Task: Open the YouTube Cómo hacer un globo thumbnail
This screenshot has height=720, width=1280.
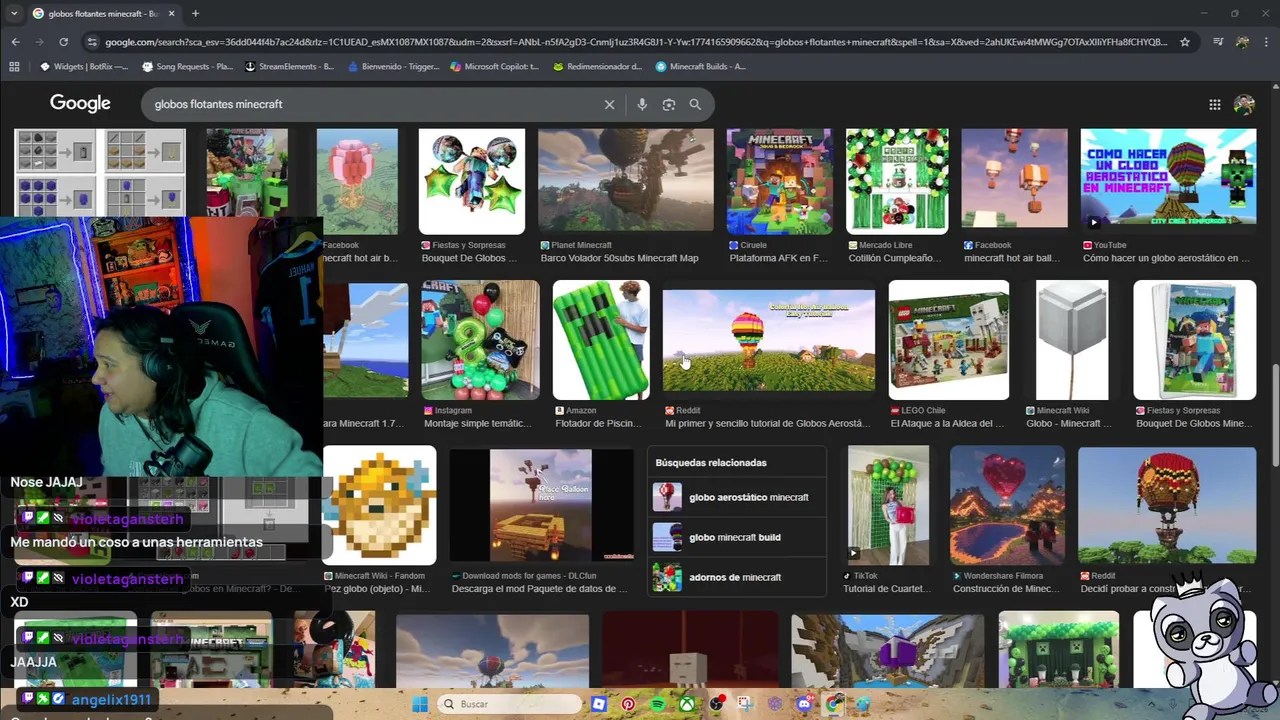Action: [x=1168, y=180]
